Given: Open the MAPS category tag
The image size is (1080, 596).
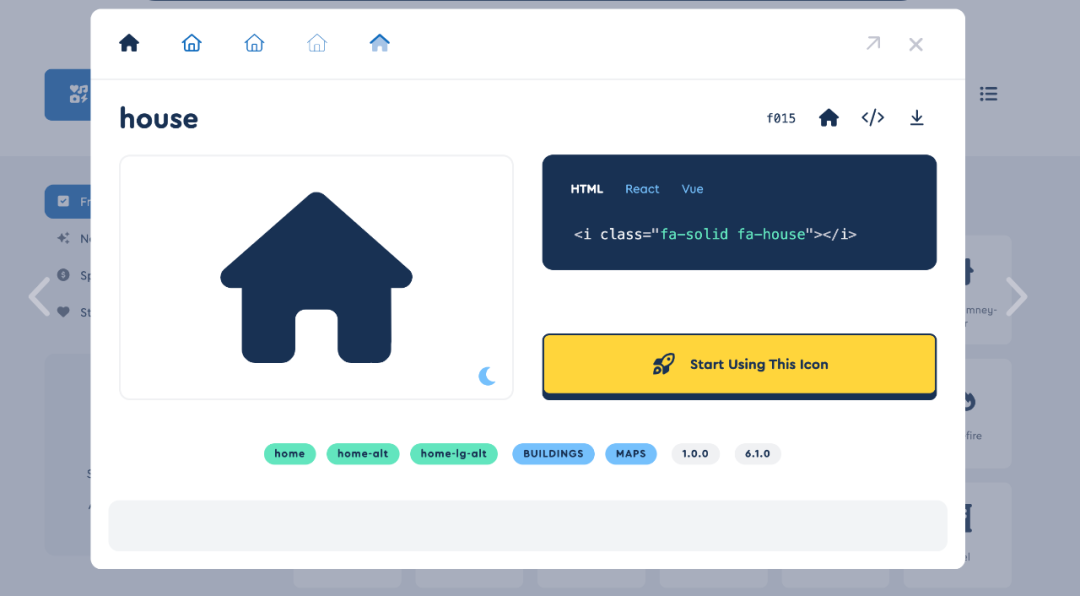Looking at the screenshot, I should 631,454.
